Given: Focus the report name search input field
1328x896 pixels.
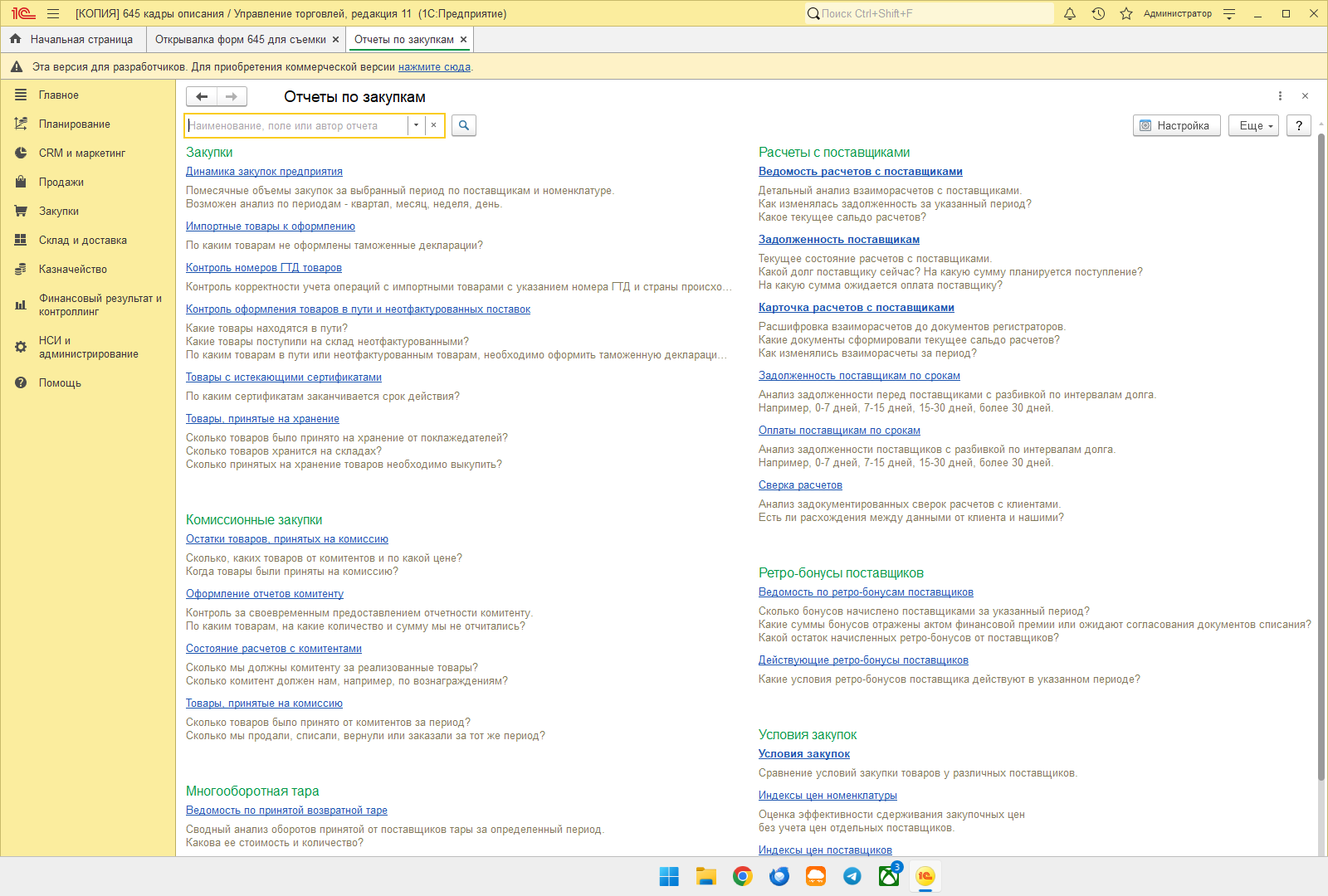Looking at the screenshot, I should [296, 125].
